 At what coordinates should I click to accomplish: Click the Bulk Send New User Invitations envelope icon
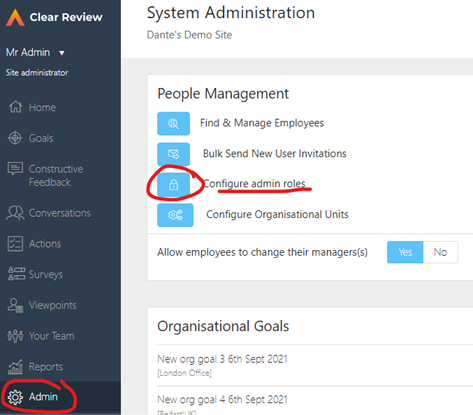tap(173, 154)
